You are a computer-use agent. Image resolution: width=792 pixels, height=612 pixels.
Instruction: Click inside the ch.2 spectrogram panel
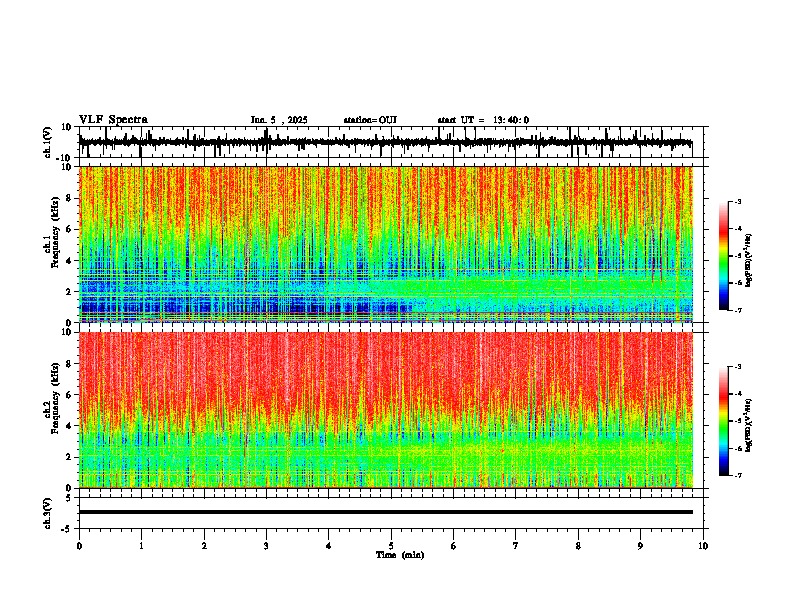pos(385,410)
